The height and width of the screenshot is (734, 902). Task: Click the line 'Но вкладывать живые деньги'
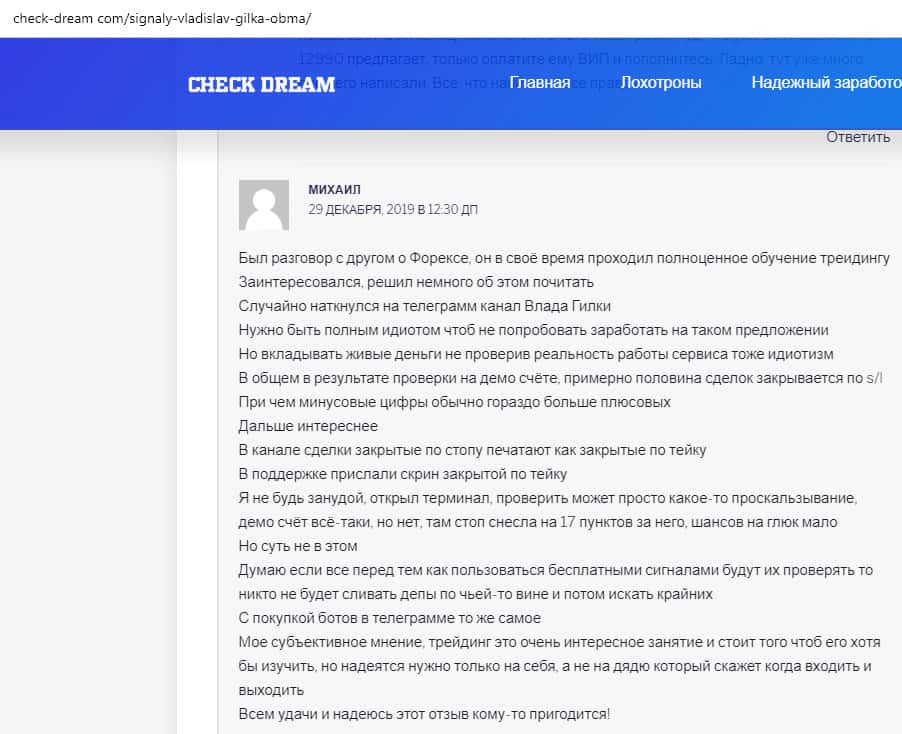536,354
